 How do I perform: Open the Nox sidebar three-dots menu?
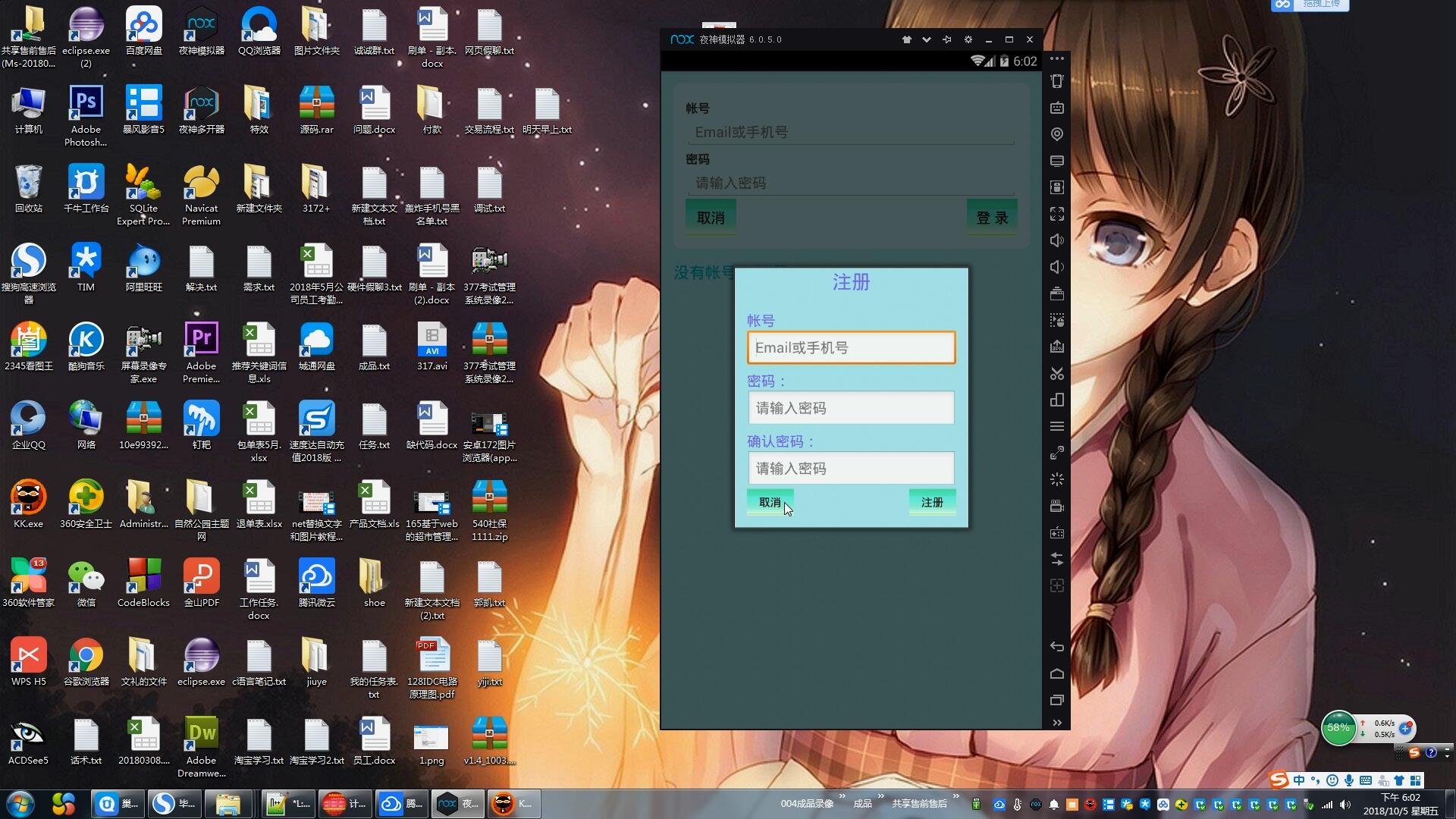pos(1057,58)
